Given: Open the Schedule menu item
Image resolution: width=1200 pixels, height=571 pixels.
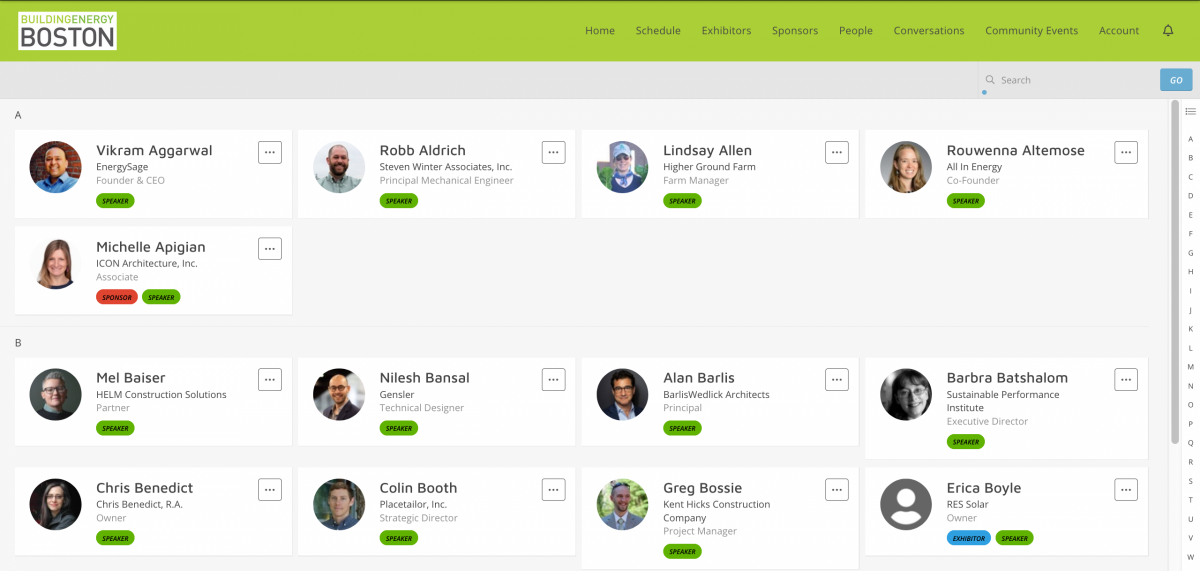Looking at the screenshot, I should [658, 30].
